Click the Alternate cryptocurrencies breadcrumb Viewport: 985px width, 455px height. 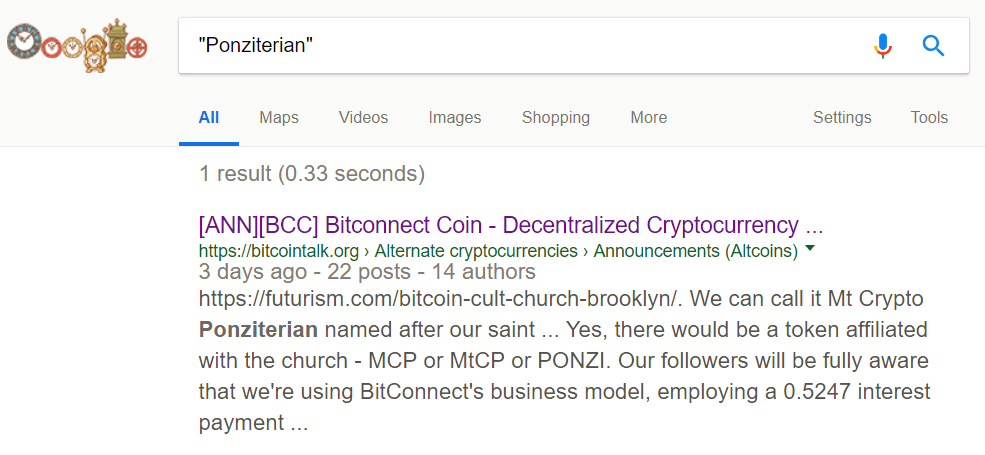(x=476, y=251)
